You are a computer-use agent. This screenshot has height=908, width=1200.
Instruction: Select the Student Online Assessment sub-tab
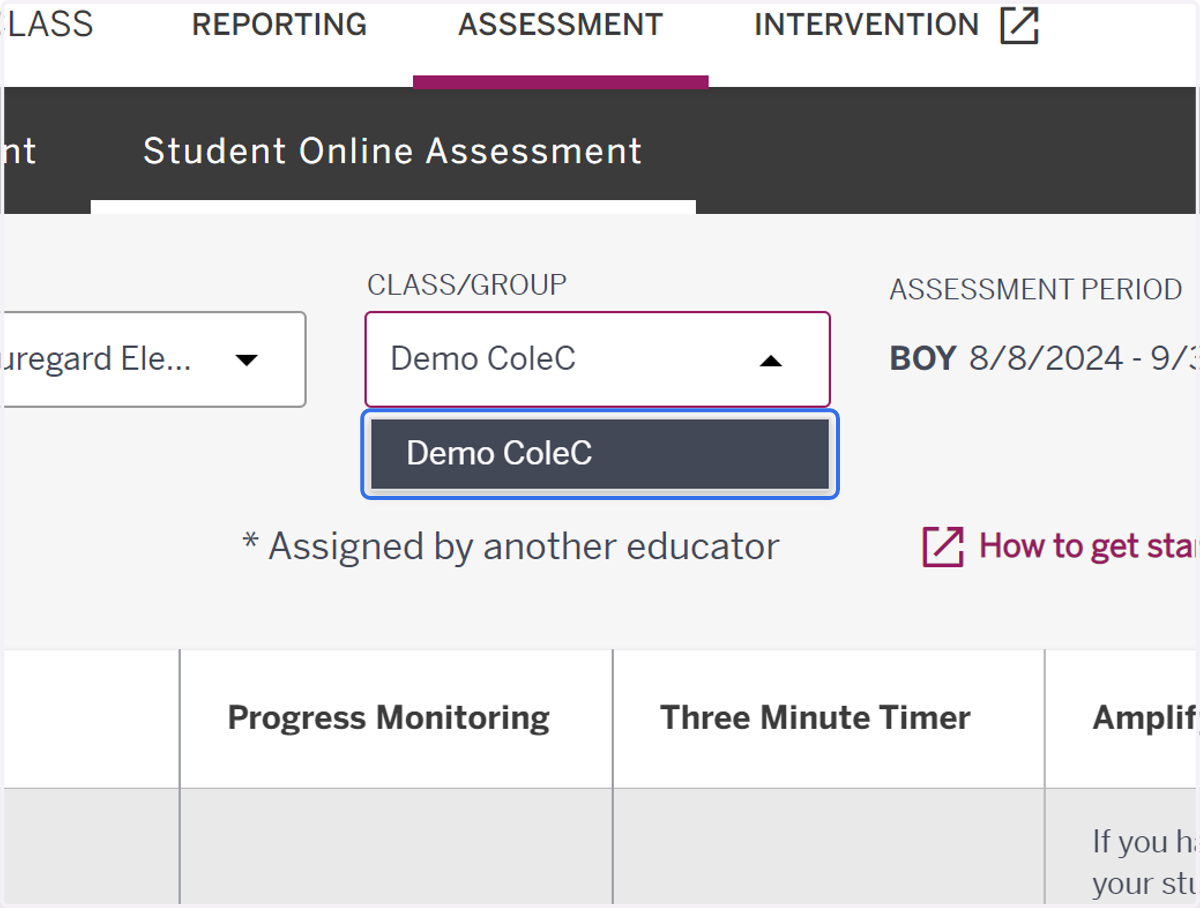[392, 151]
